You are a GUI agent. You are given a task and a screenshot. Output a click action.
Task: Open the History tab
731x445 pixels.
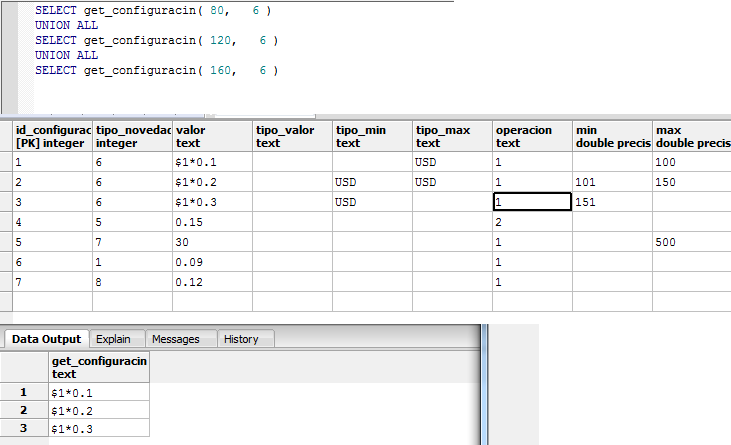tap(241, 339)
